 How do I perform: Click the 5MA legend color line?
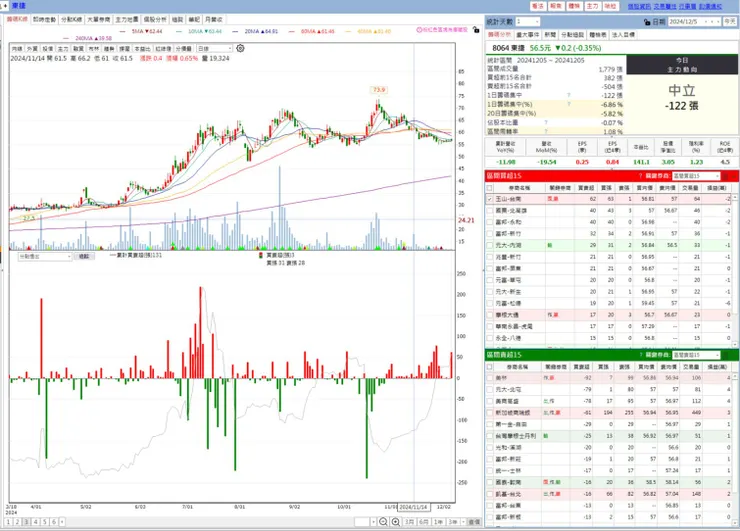[123, 32]
